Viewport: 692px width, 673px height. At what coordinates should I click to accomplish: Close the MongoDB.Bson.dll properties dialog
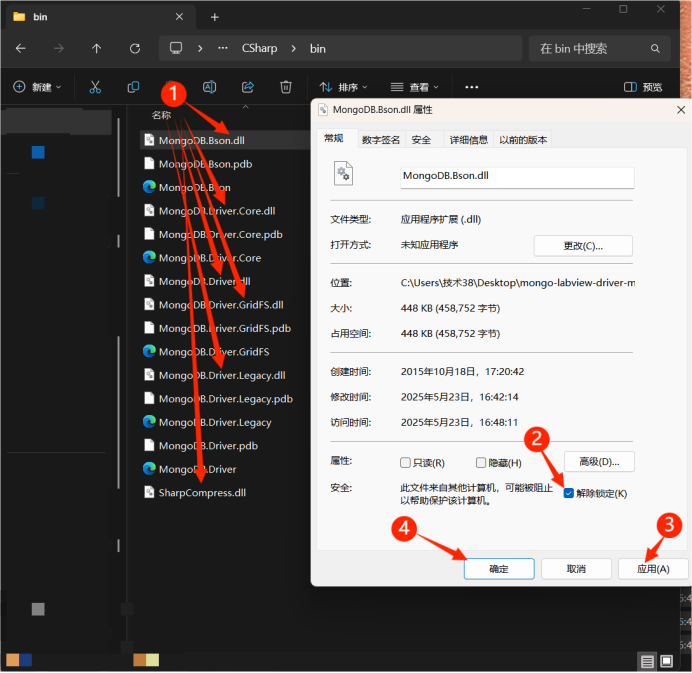pos(681,110)
